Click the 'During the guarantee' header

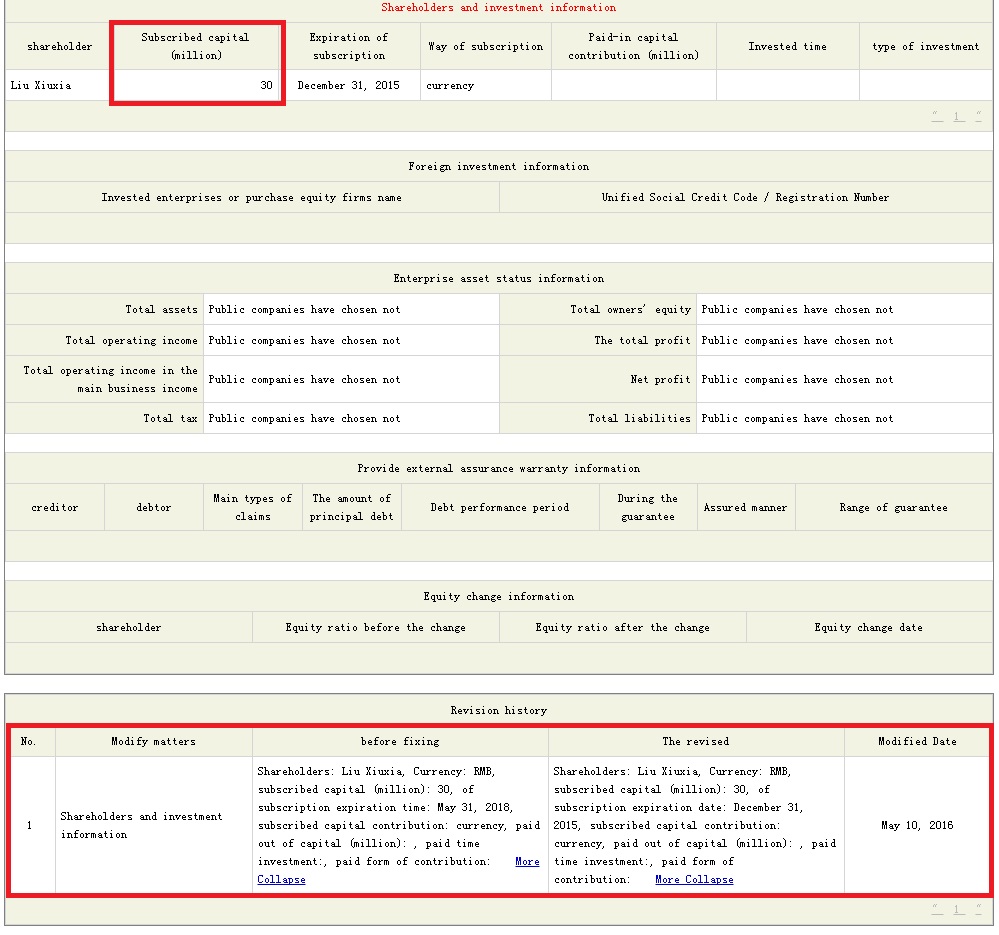click(x=647, y=507)
